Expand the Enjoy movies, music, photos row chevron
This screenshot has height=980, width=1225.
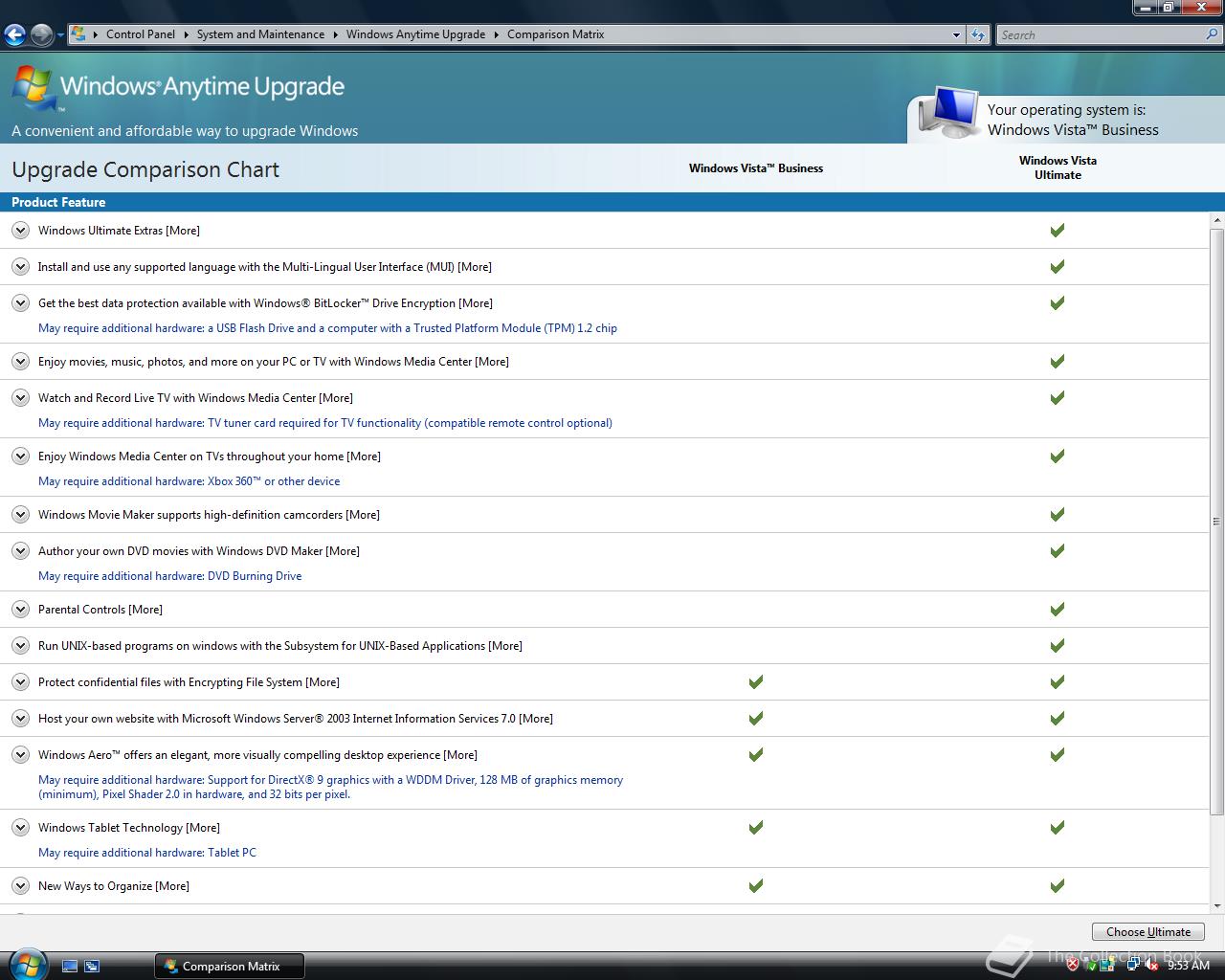[x=20, y=362]
